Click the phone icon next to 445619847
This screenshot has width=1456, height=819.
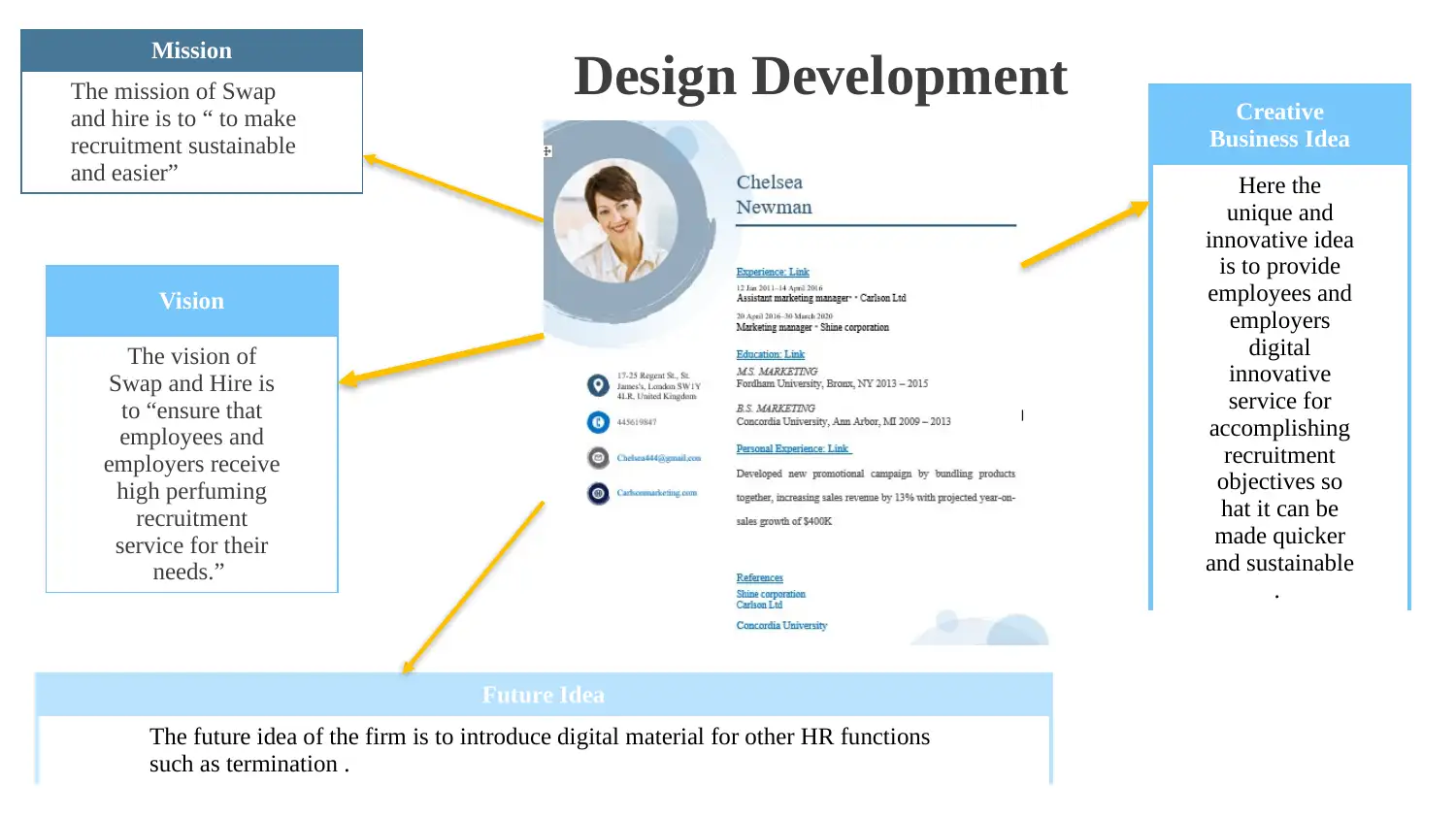coord(598,422)
